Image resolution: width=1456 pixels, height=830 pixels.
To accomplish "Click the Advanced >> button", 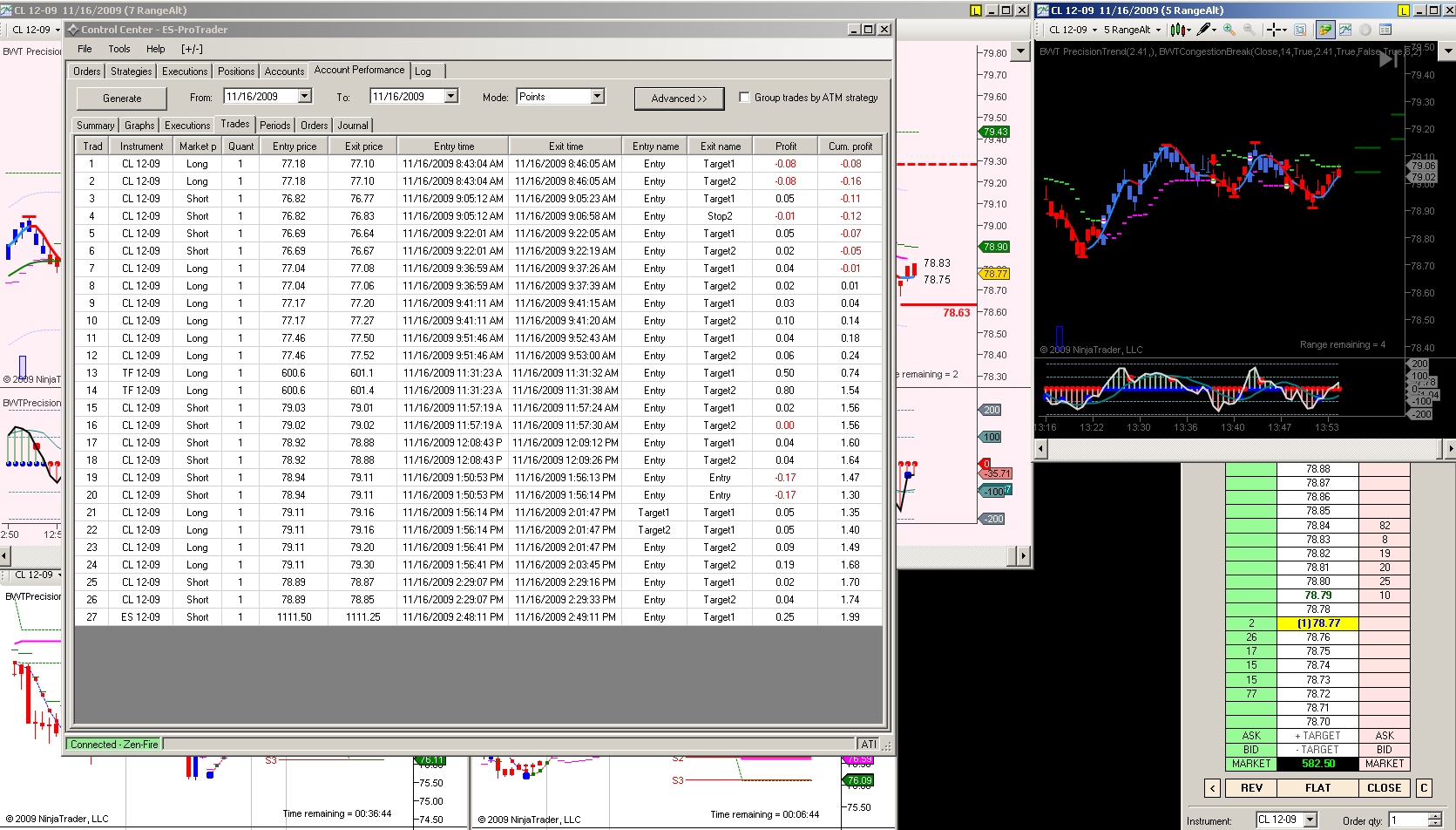I will click(x=679, y=99).
